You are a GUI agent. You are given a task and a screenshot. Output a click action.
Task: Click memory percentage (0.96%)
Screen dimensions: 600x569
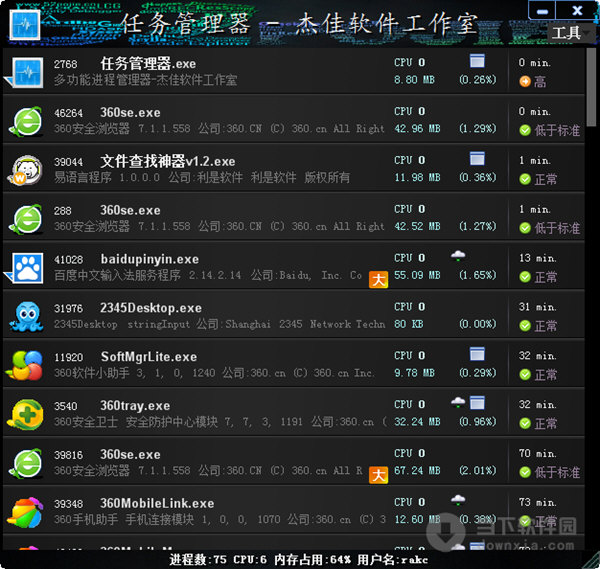(x=478, y=422)
